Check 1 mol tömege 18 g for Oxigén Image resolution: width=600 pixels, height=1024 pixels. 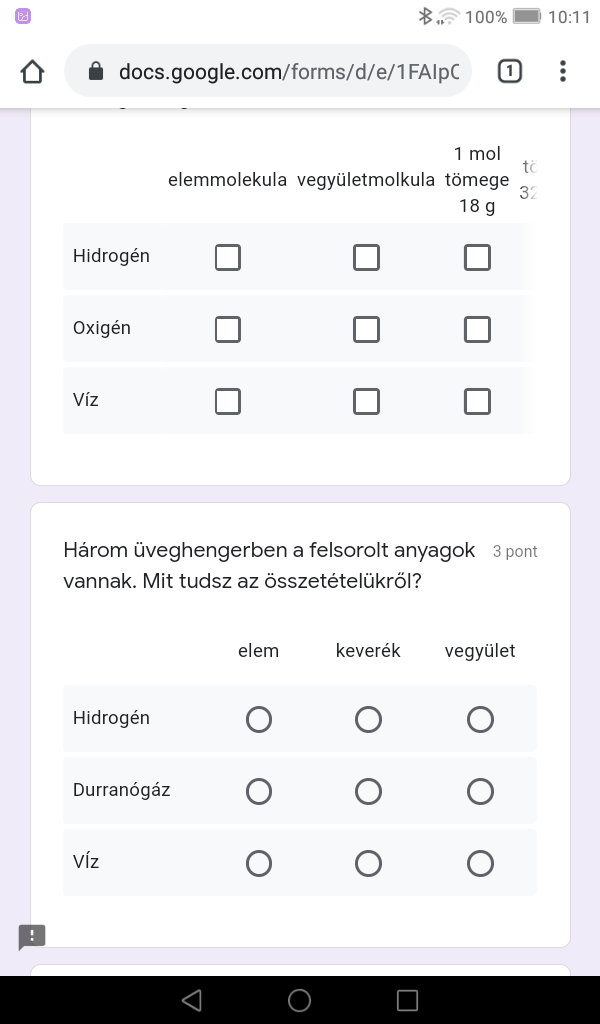[477, 330]
